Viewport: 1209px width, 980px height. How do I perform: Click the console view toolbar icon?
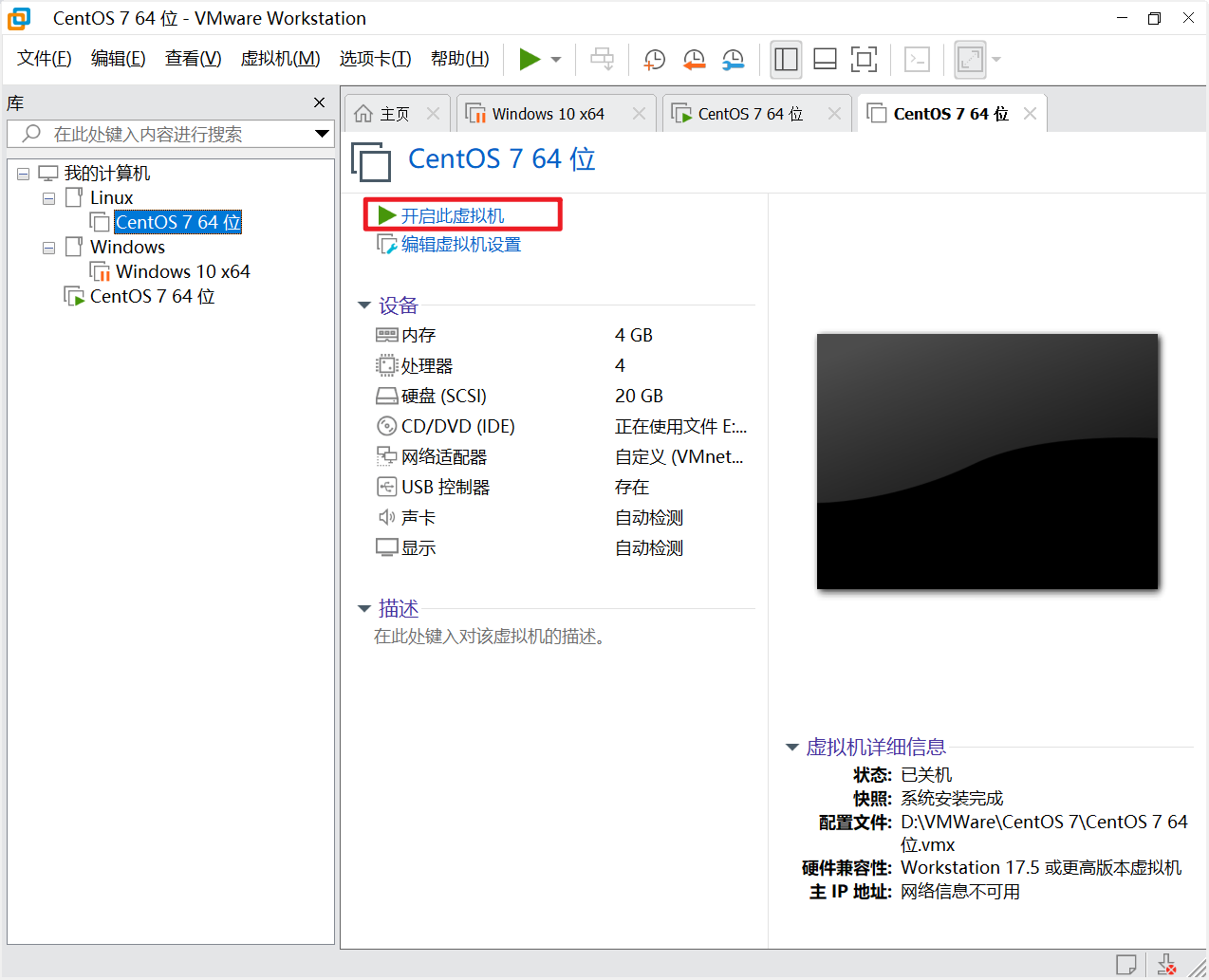917,60
